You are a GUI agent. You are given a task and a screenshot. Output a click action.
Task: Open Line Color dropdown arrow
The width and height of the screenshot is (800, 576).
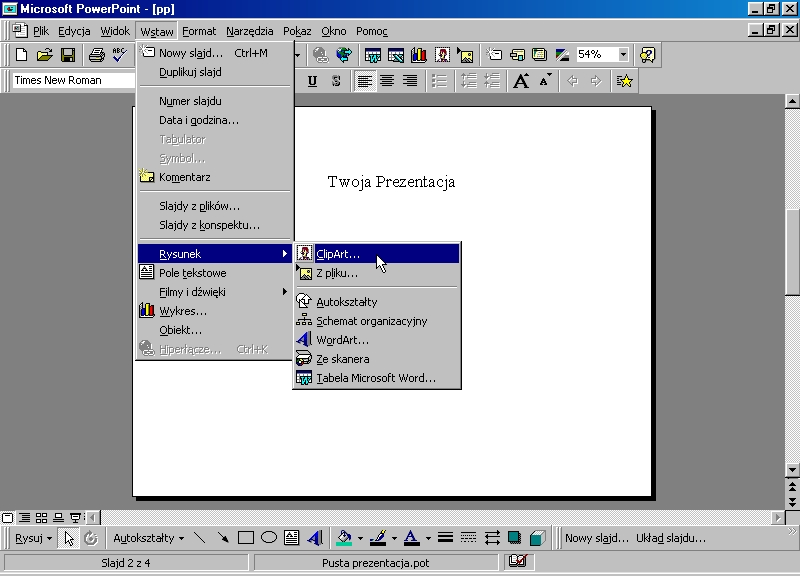394,538
